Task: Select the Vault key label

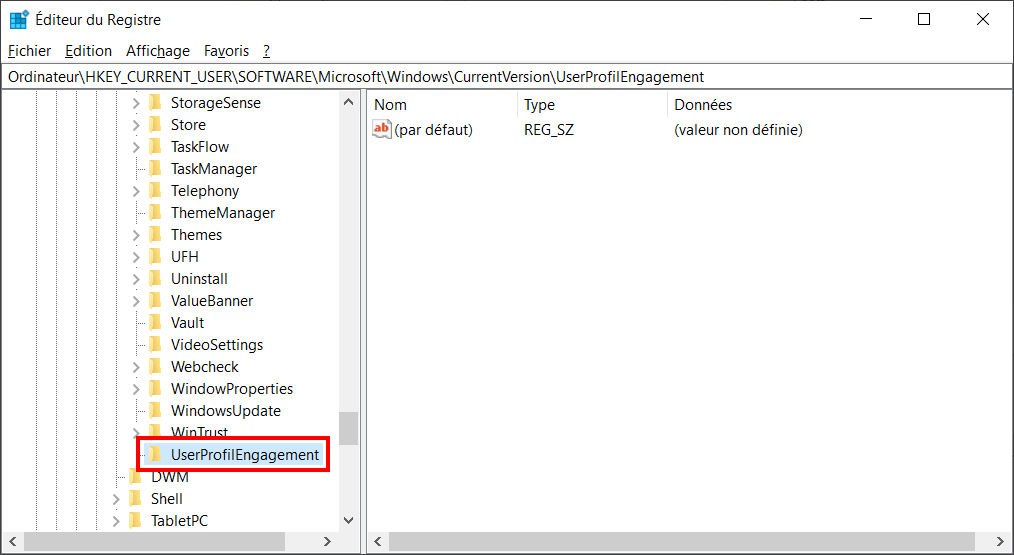Action: [x=187, y=323]
